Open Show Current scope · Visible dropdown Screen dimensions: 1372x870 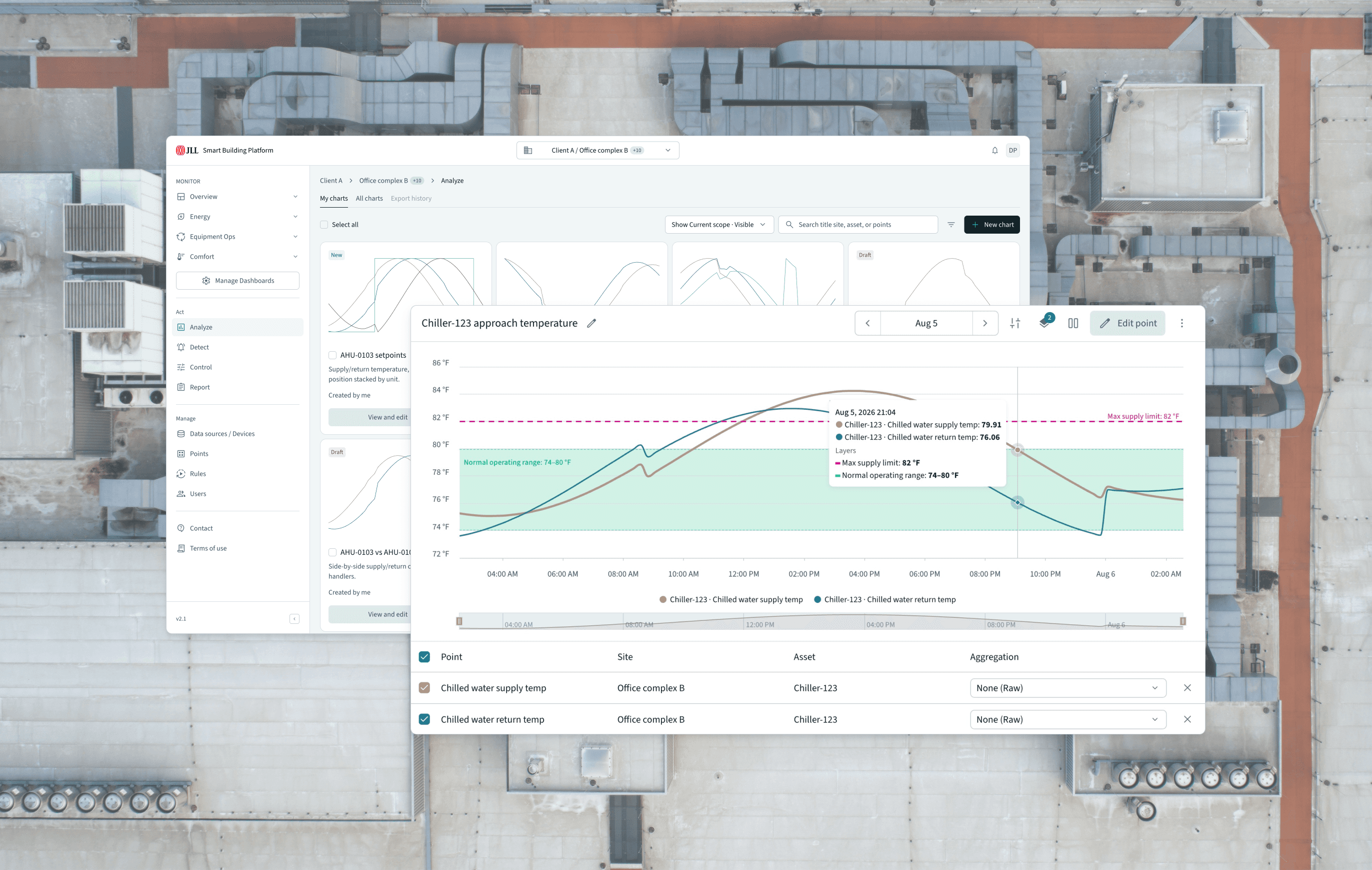[719, 225]
